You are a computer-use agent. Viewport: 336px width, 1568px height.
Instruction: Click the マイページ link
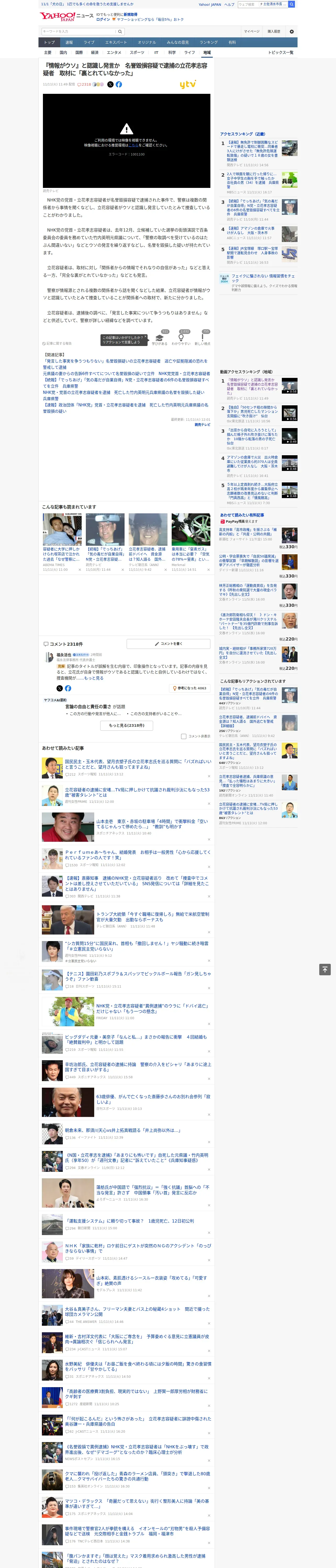pyautogui.click(x=252, y=31)
